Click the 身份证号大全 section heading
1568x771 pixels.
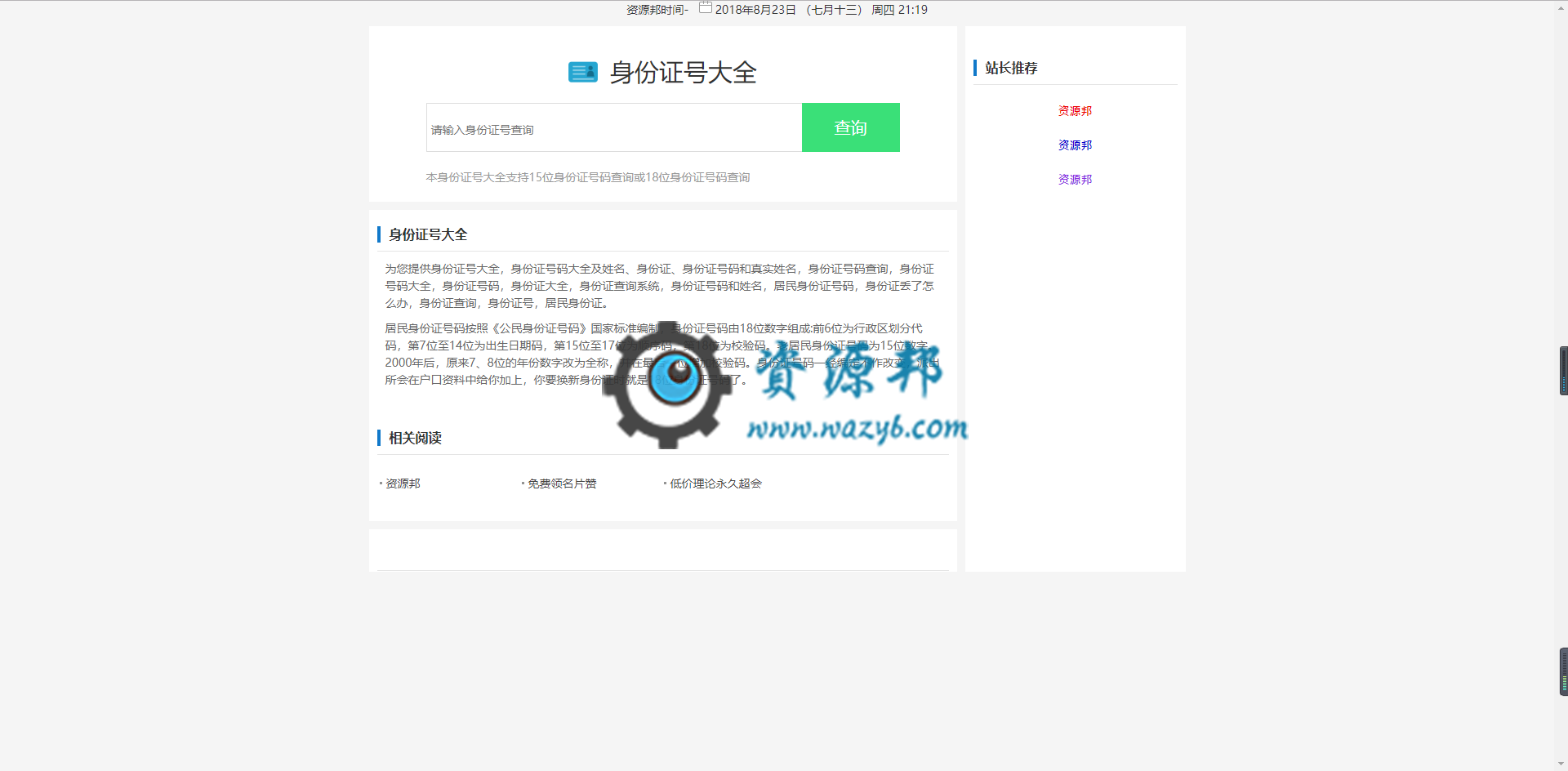pos(428,234)
